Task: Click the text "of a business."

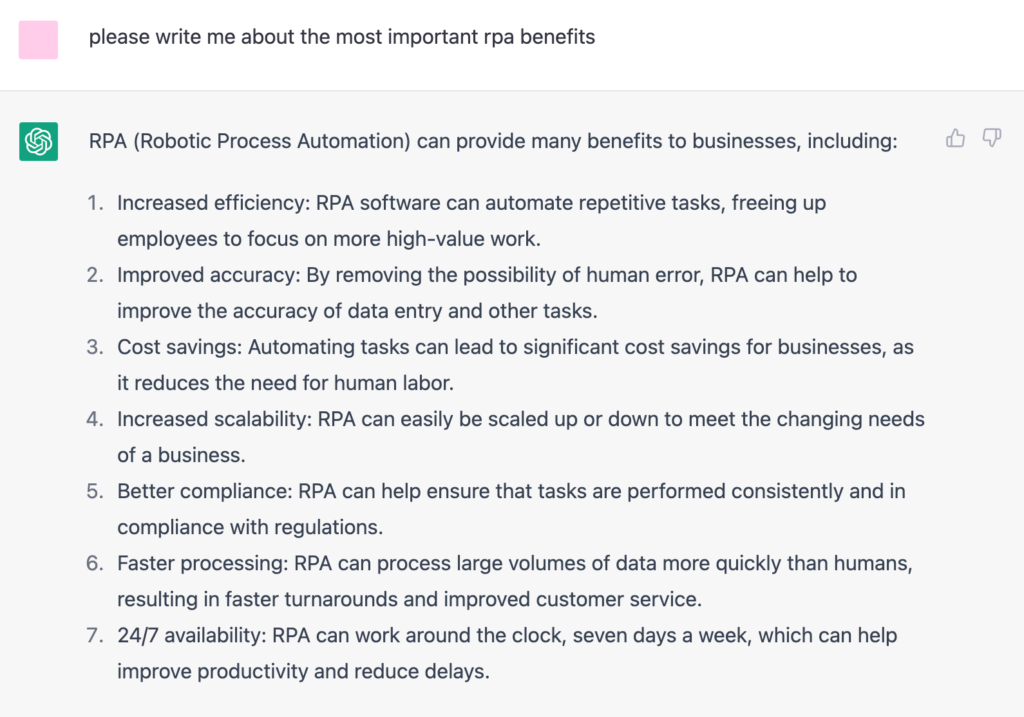Action: 181,455
